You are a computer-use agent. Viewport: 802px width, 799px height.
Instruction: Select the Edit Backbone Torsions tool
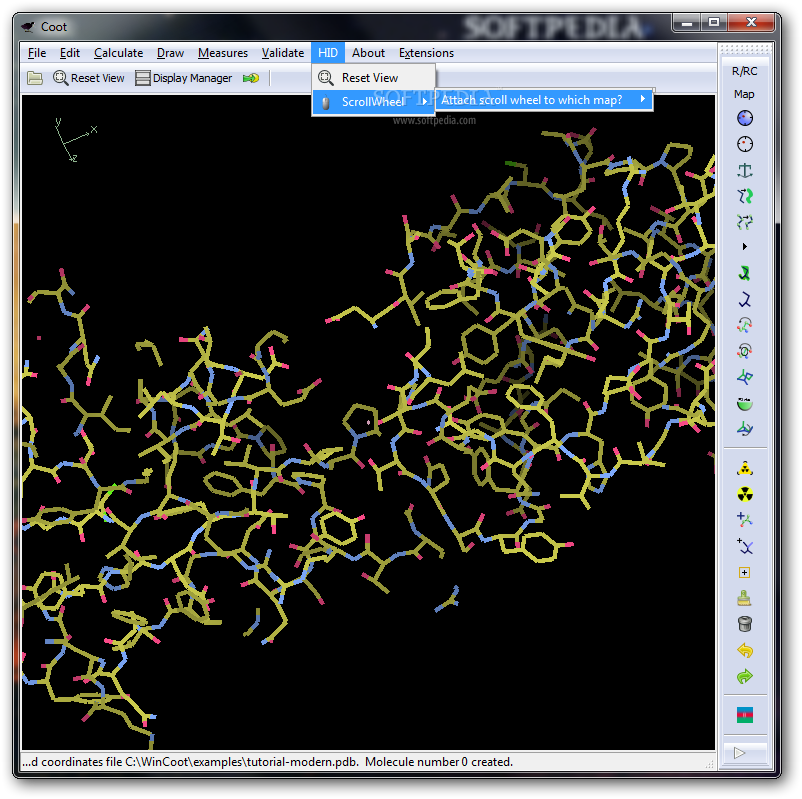(745, 429)
